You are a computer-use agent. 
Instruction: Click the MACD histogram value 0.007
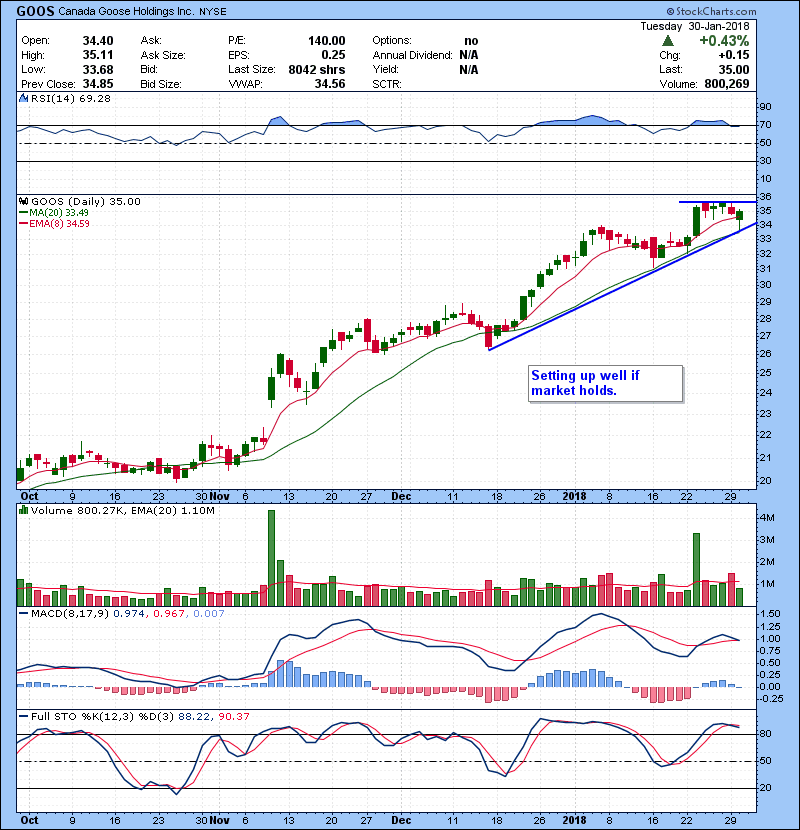pyautogui.click(x=209, y=614)
